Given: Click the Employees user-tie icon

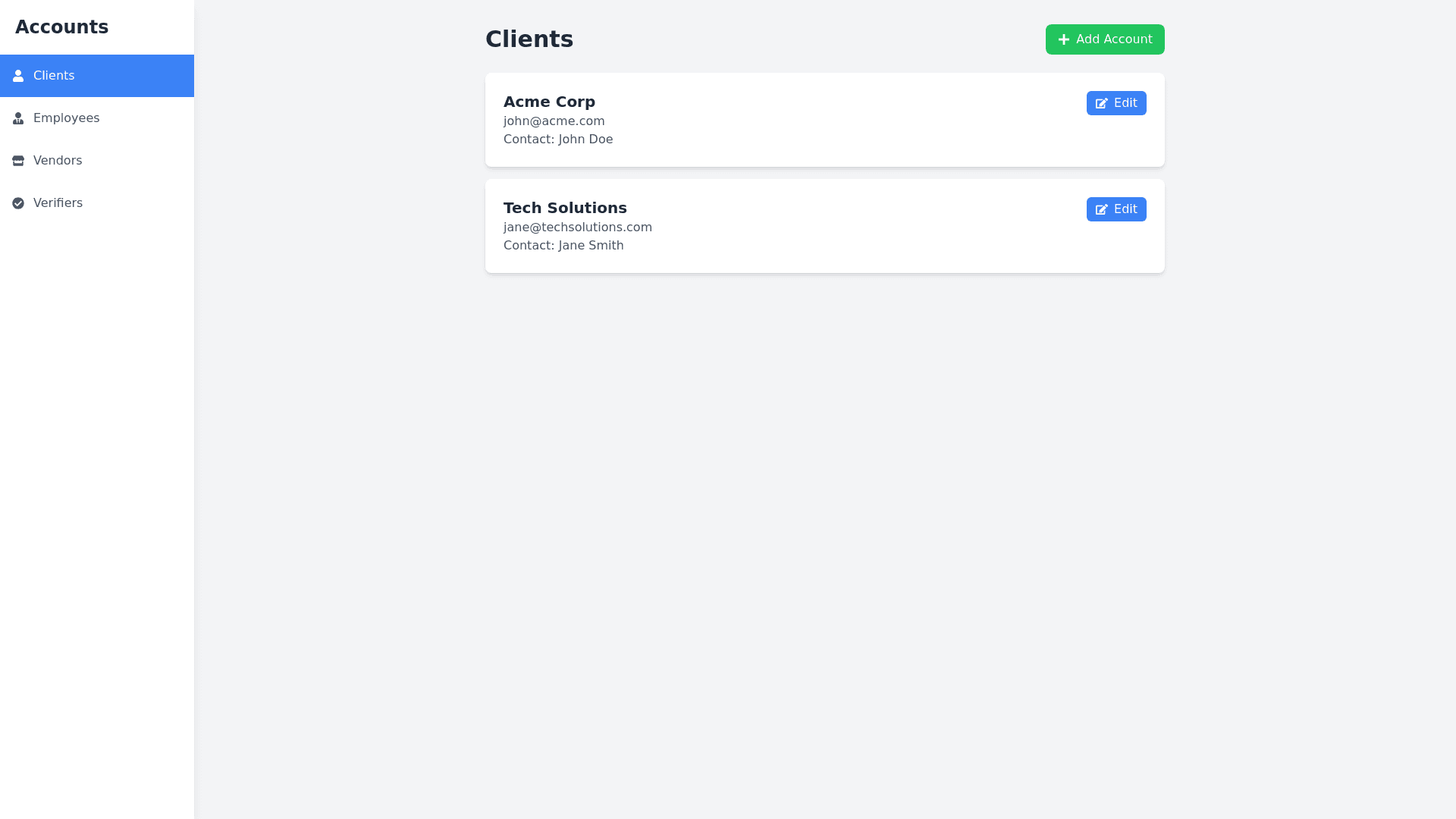Looking at the screenshot, I should [x=18, y=118].
